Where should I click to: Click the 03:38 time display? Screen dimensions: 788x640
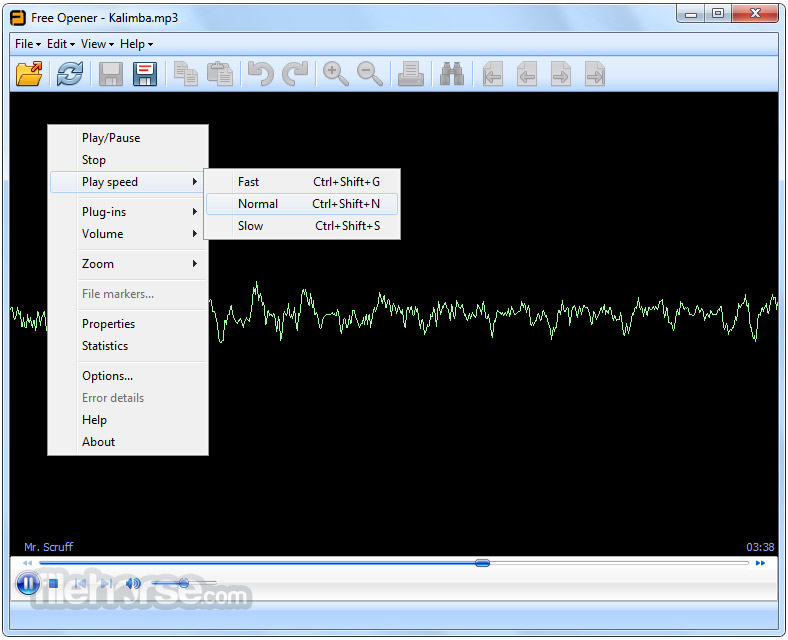point(760,547)
